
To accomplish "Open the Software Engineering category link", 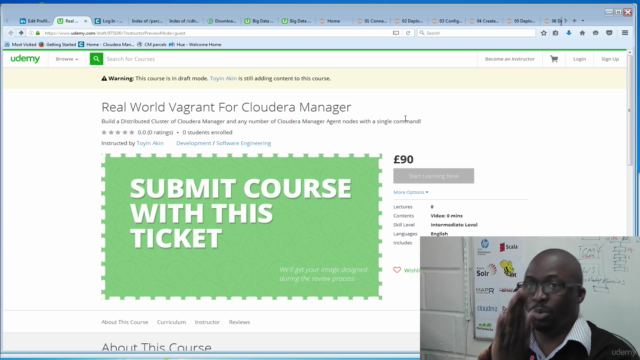I will point(244,143).
